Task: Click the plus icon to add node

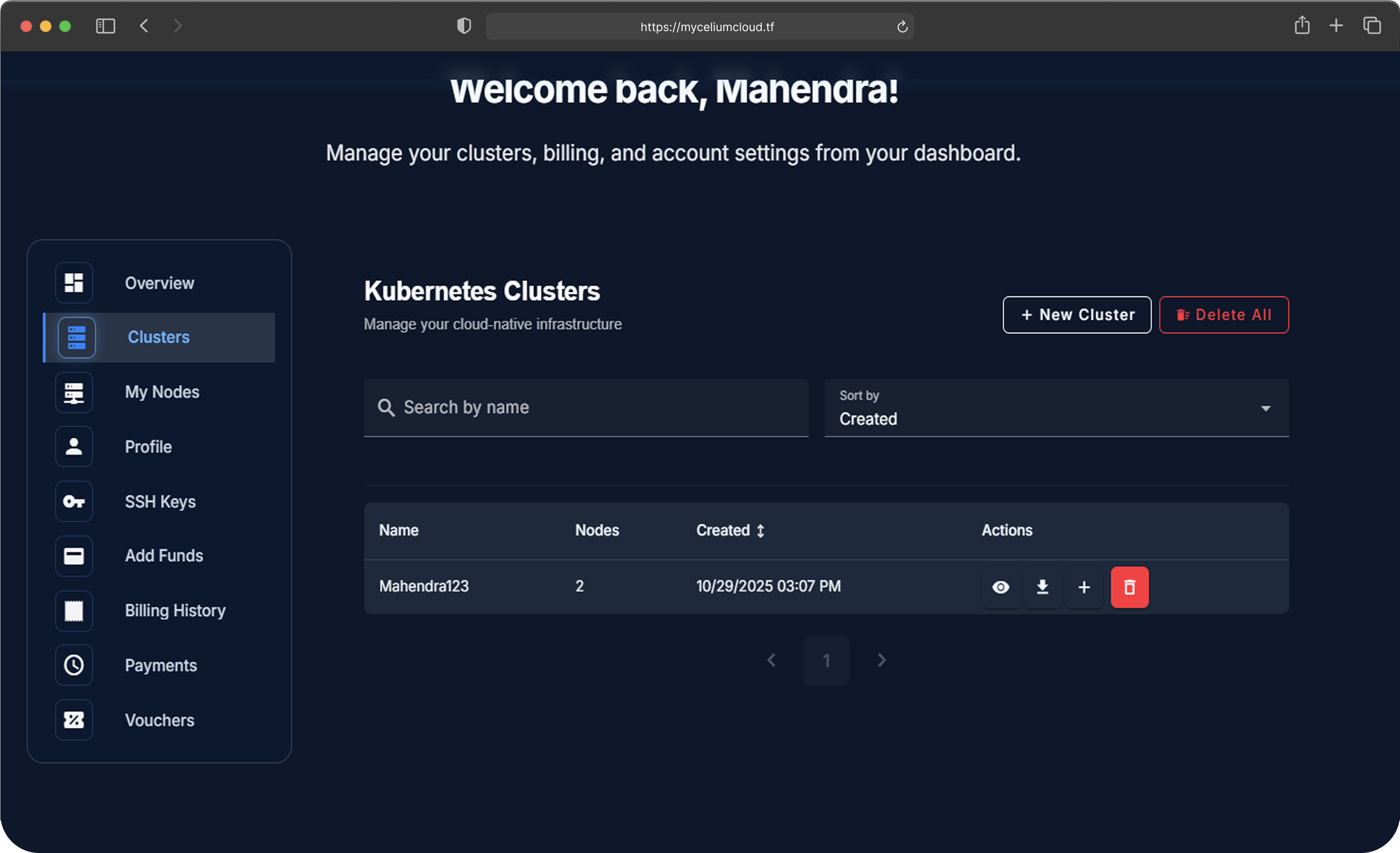Action: (x=1084, y=587)
